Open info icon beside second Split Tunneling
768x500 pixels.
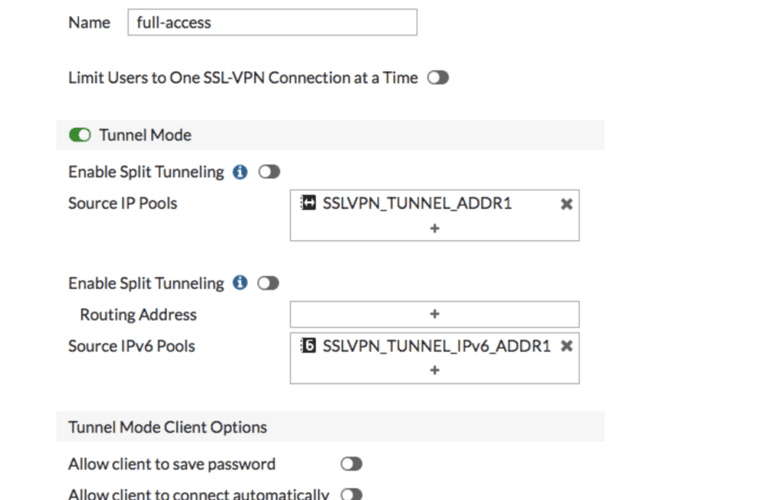(240, 283)
